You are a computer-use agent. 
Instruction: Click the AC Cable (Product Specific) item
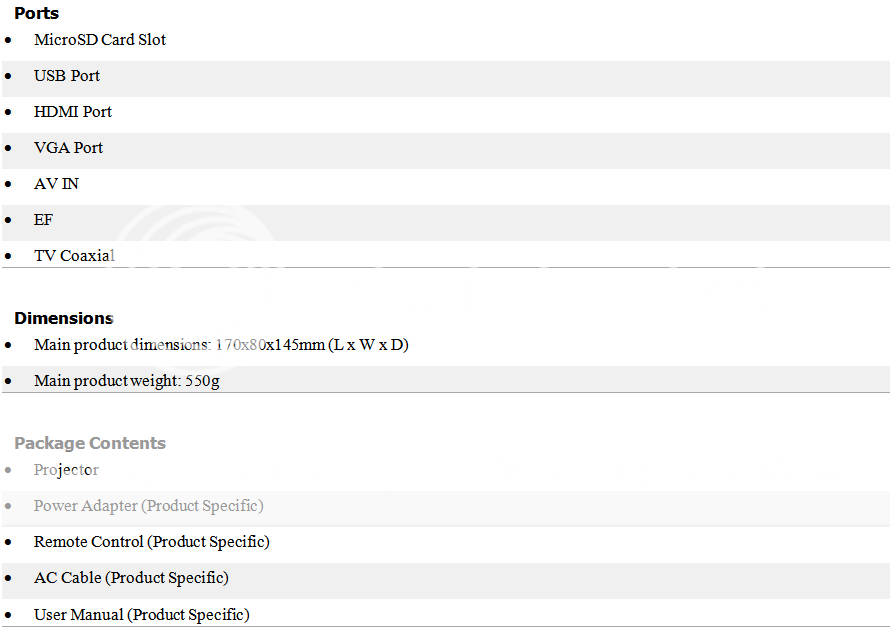(x=131, y=578)
